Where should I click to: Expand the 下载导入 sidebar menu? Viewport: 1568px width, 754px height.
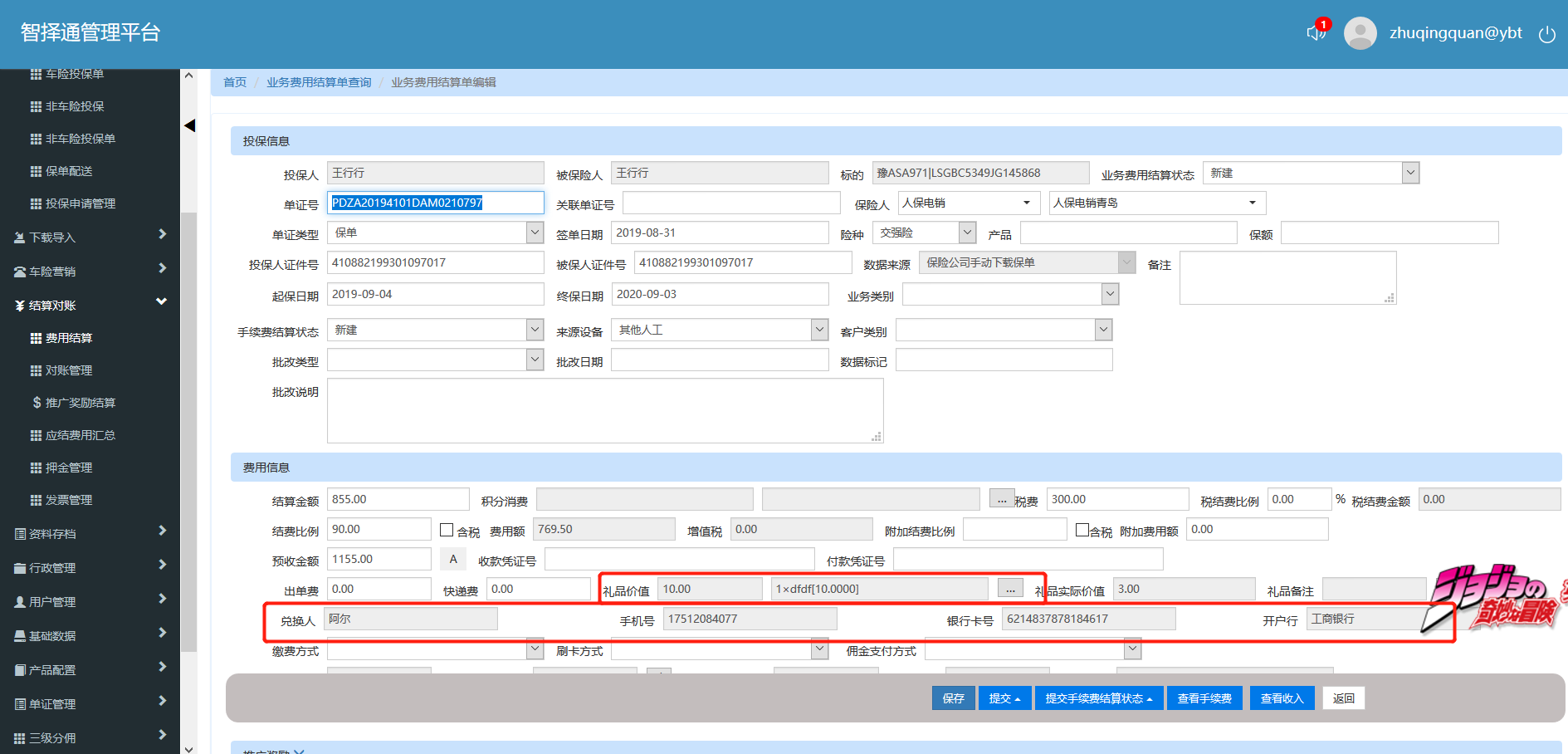point(90,237)
